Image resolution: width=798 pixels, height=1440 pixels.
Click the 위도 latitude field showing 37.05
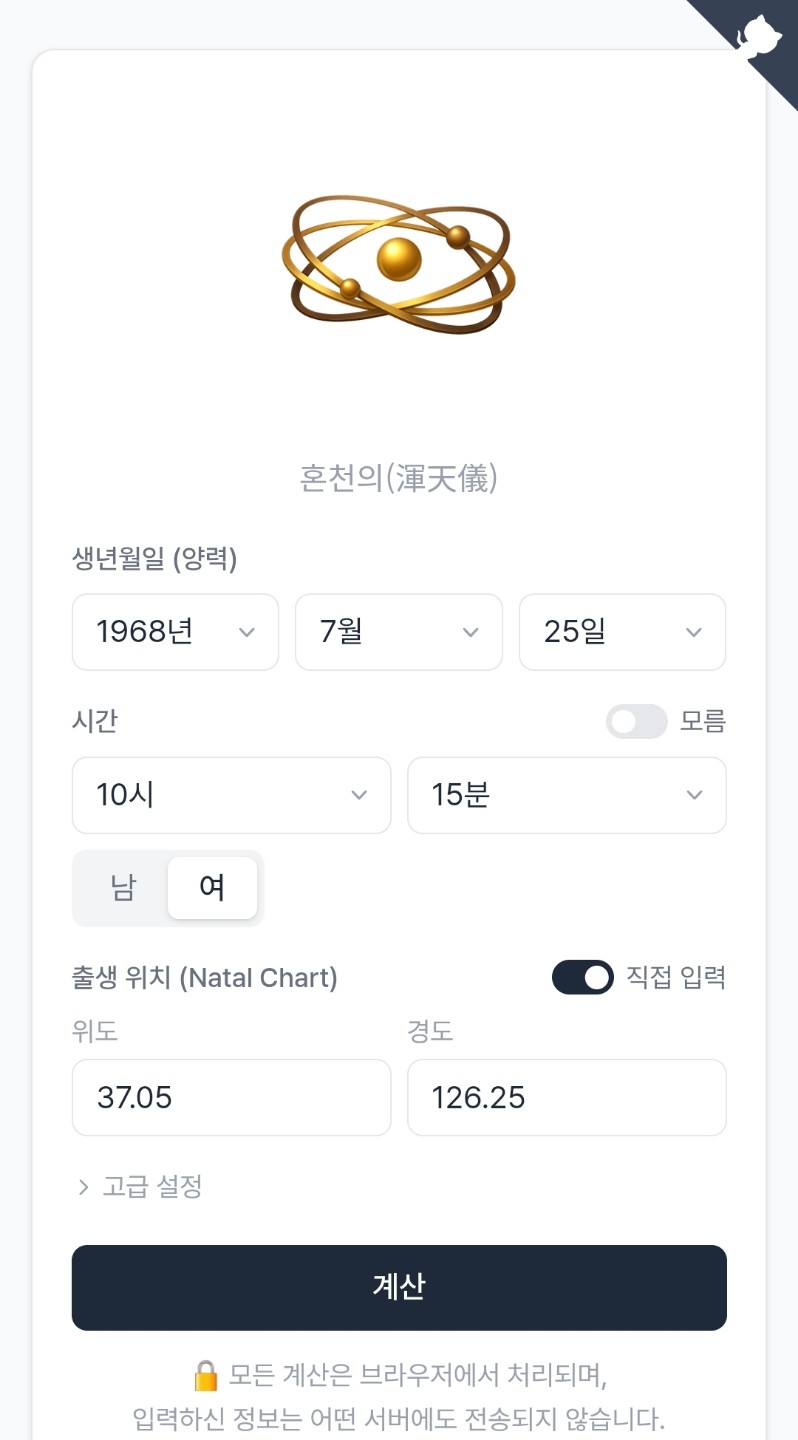[x=231, y=1098]
